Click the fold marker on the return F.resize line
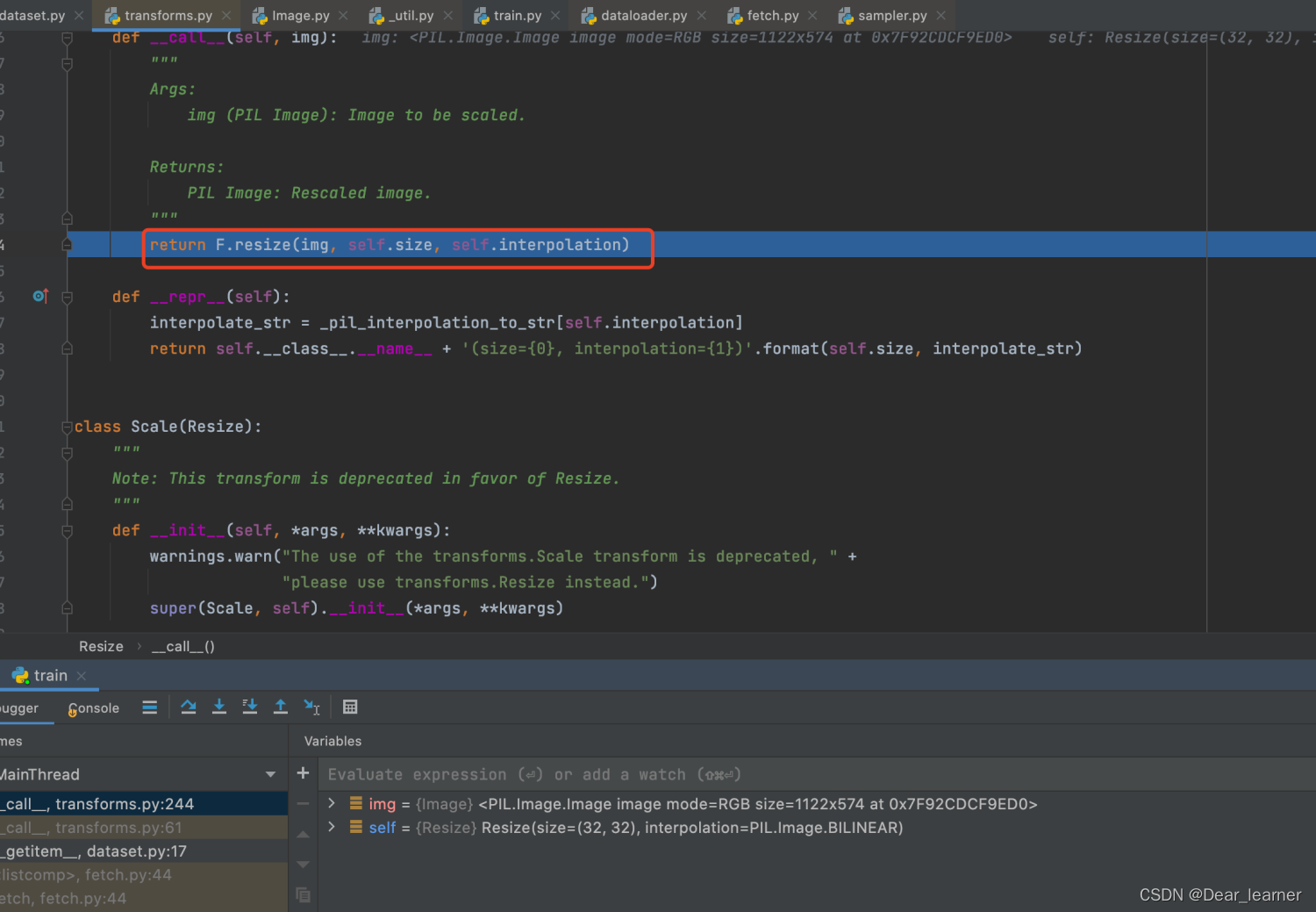Image resolution: width=1316 pixels, height=912 pixels. coord(67,245)
